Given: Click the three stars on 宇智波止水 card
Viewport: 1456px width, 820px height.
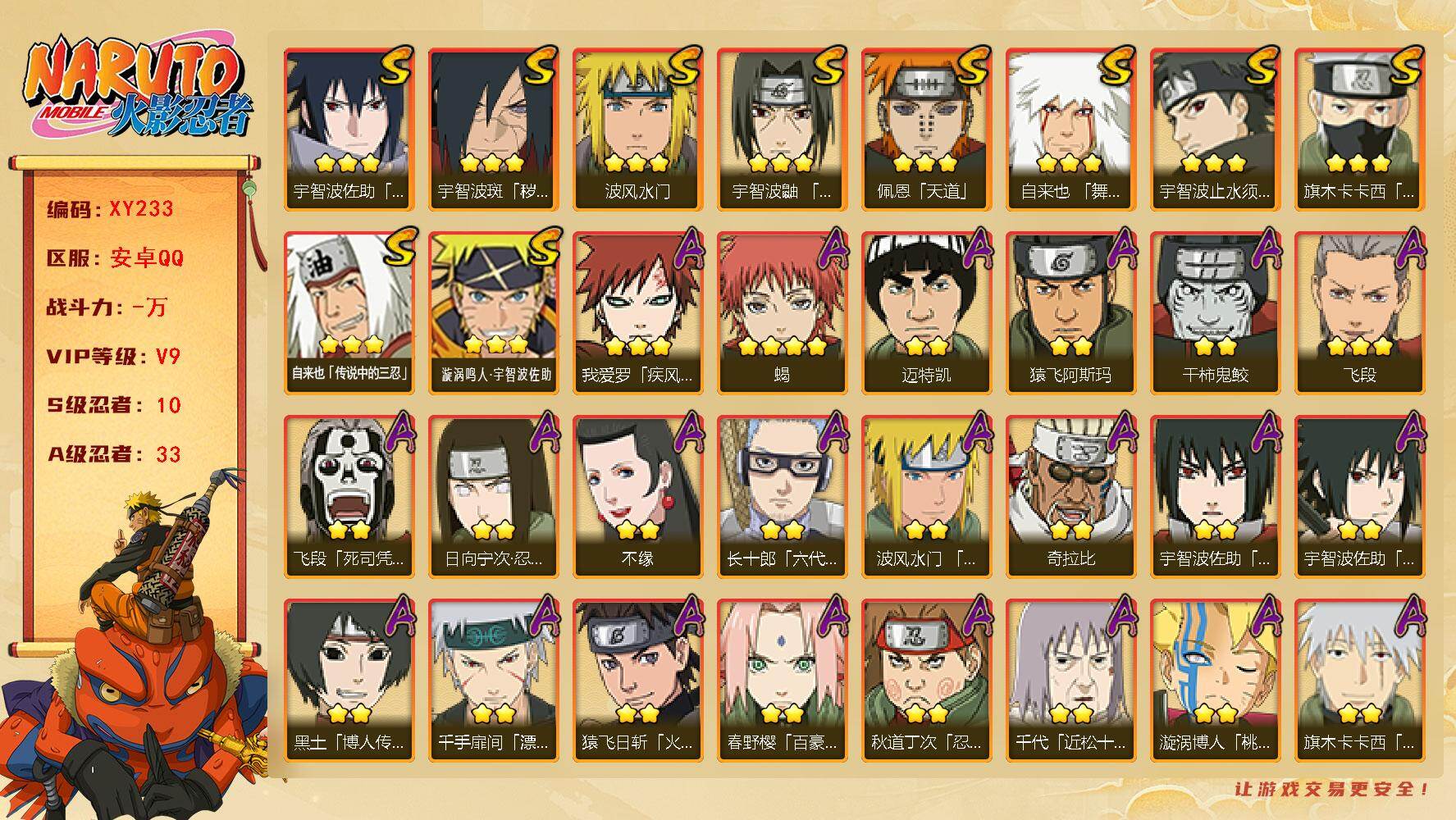Looking at the screenshot, I should coord(1215,162).
